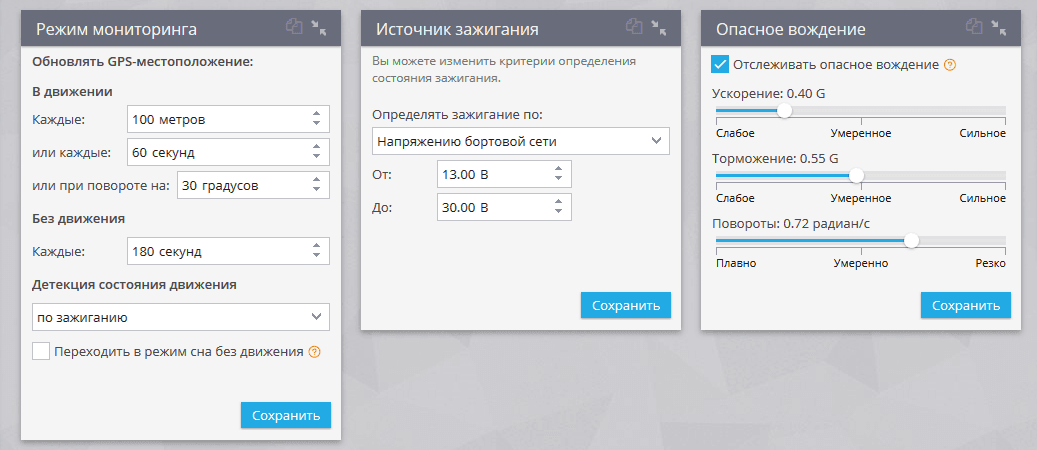Click the Режим мониторинга panel title

(116, 29)
